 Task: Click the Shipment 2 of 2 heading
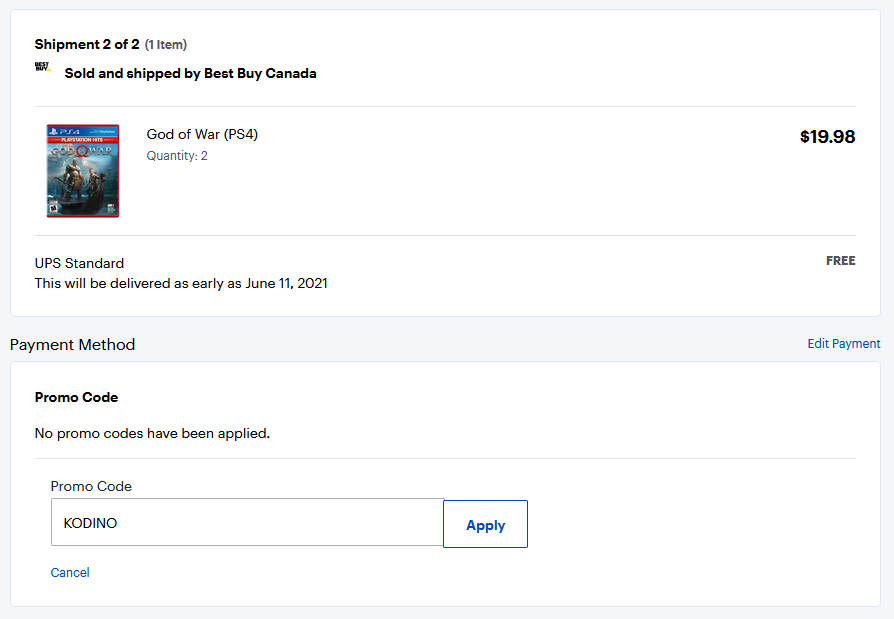click(x=87, y=44)
